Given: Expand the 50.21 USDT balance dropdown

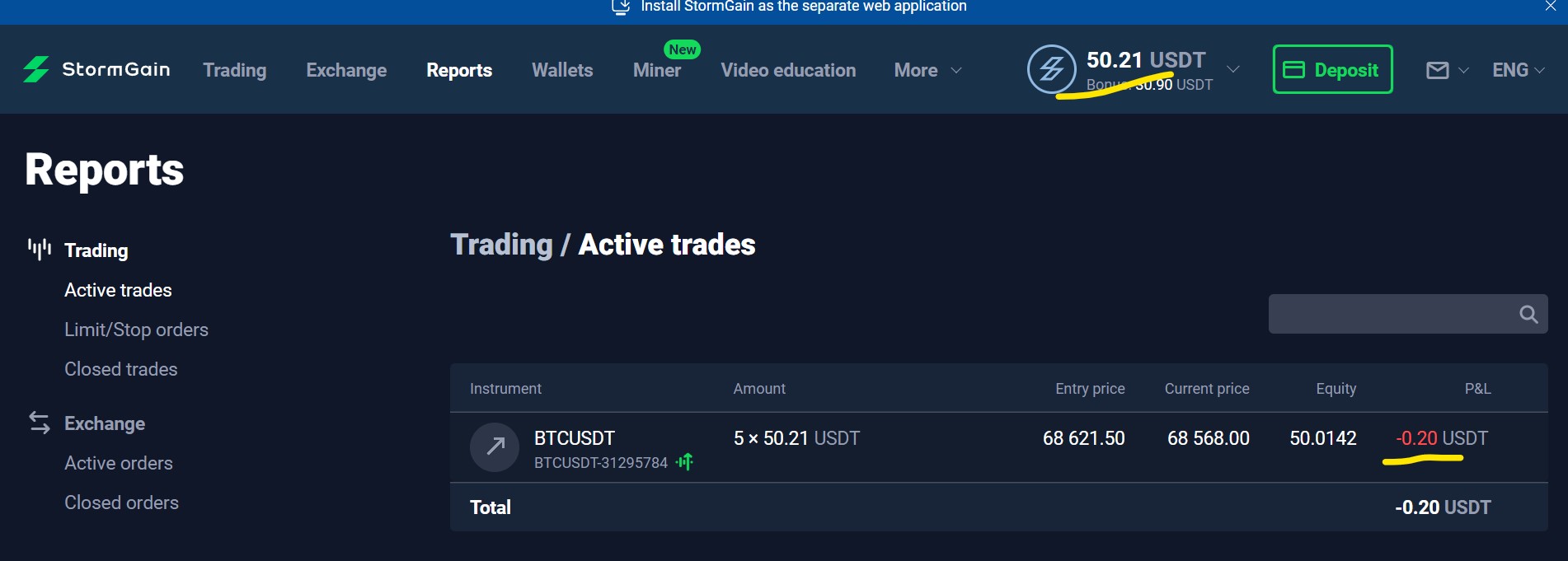Looking at the screenshot, I should [1232, 69].
